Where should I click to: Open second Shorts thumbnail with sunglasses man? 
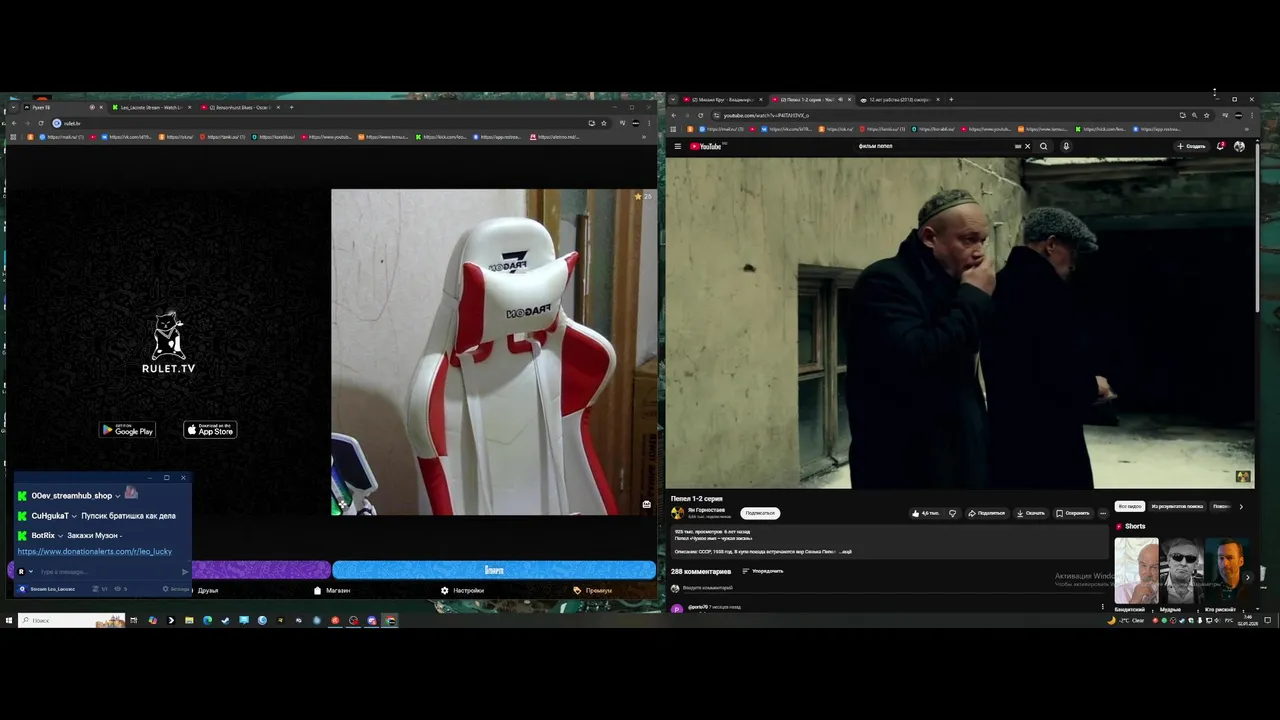(1182, 571)
